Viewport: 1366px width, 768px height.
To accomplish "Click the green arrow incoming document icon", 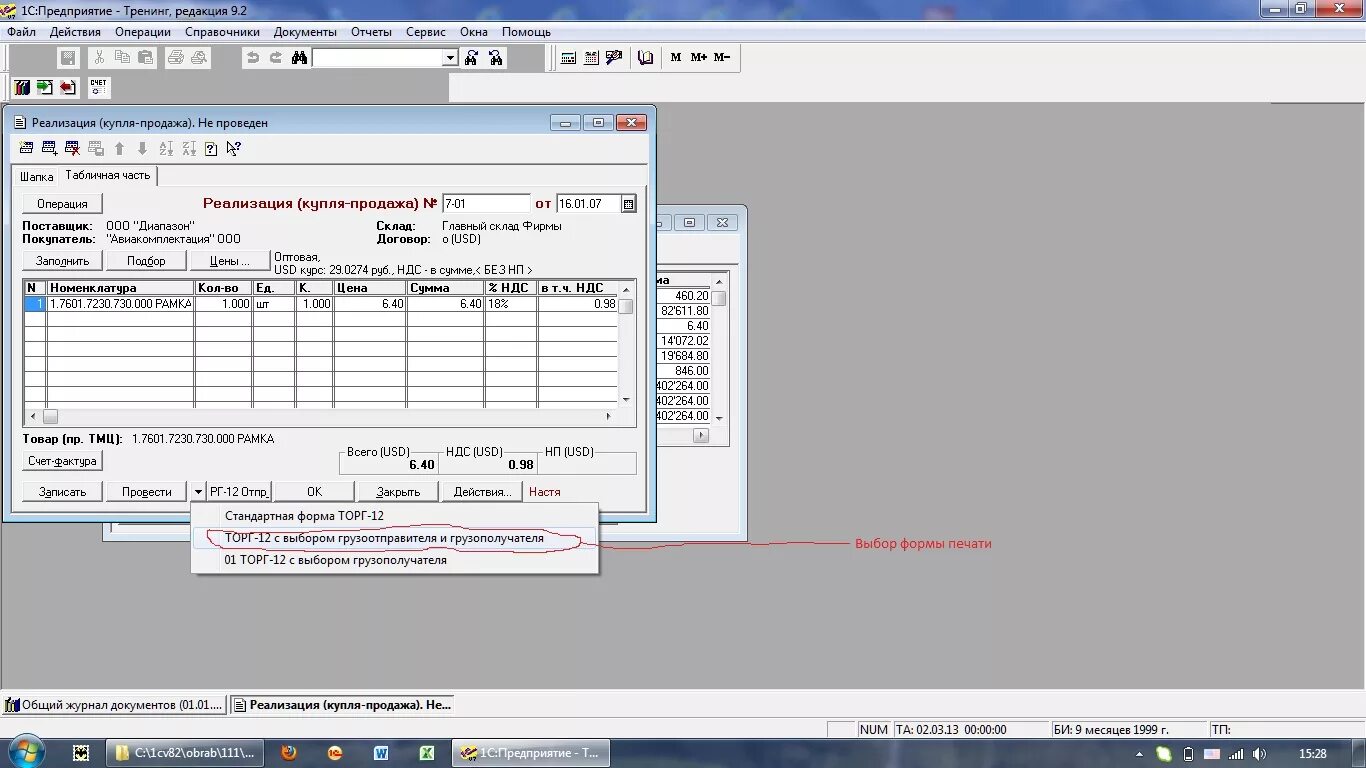I will click(45, 88).
